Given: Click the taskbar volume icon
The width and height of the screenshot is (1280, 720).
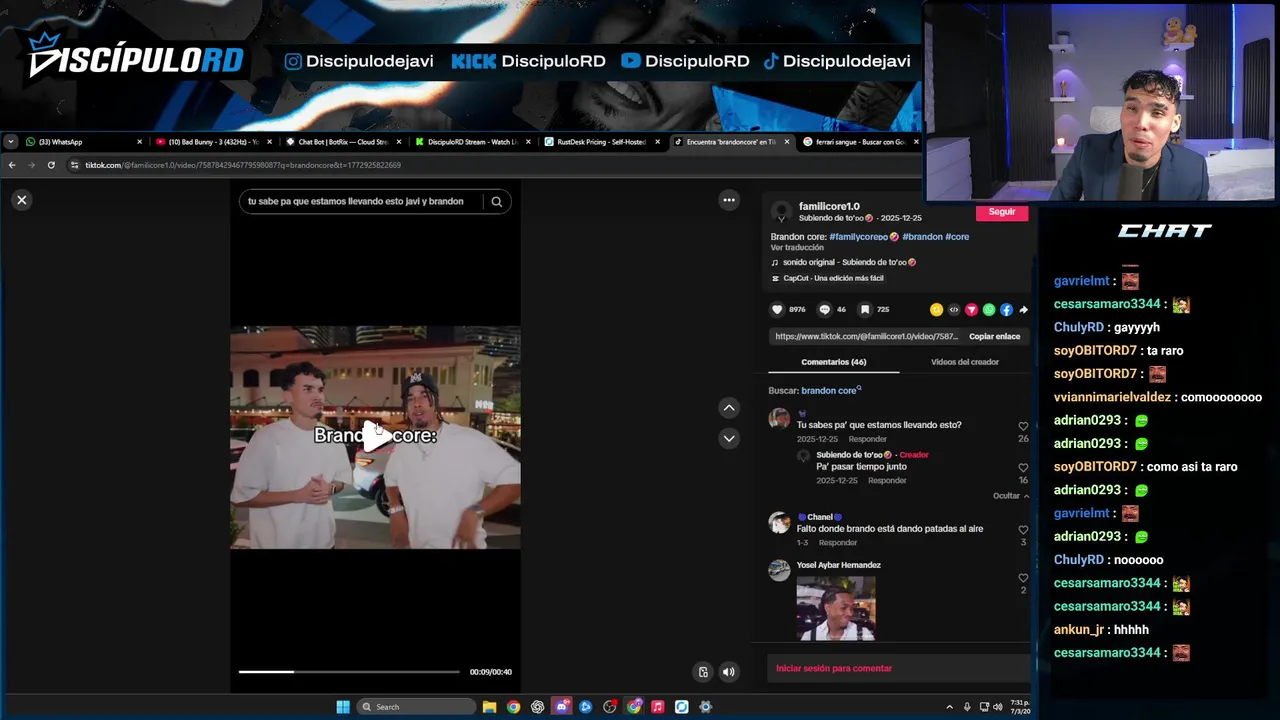Looking at the screenshot, I should tap(998, 707).
